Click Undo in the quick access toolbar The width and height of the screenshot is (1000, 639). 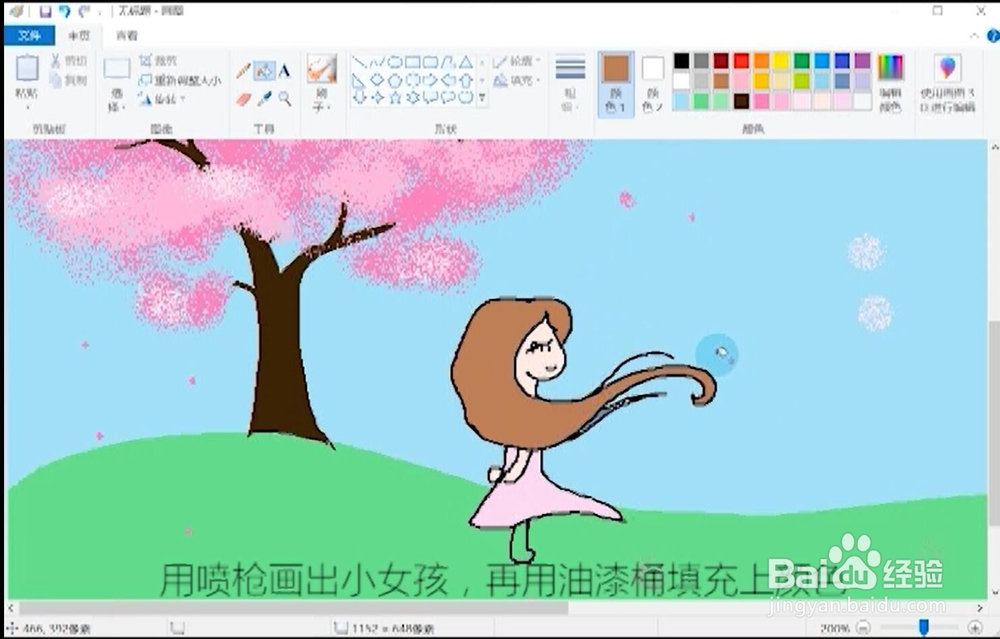(x=63, y=11)
